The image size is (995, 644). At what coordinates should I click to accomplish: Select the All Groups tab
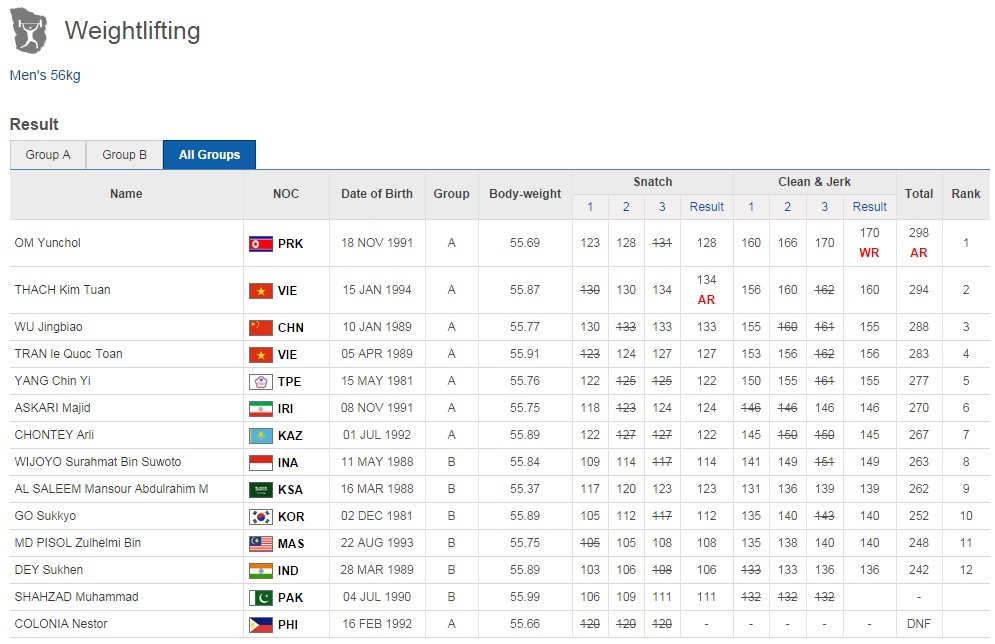(209, 155)
